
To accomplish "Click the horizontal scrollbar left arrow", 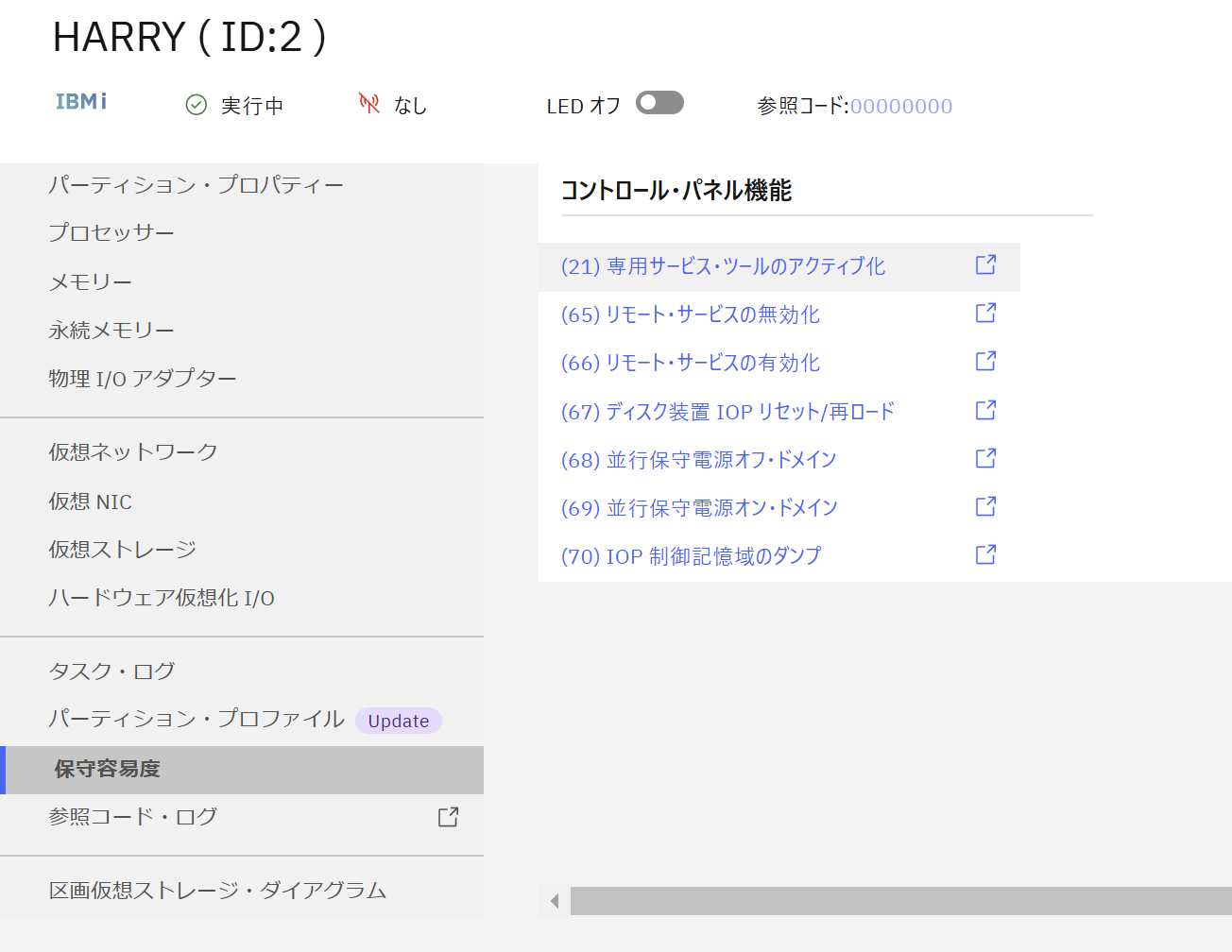I will (x=555, y=901).
